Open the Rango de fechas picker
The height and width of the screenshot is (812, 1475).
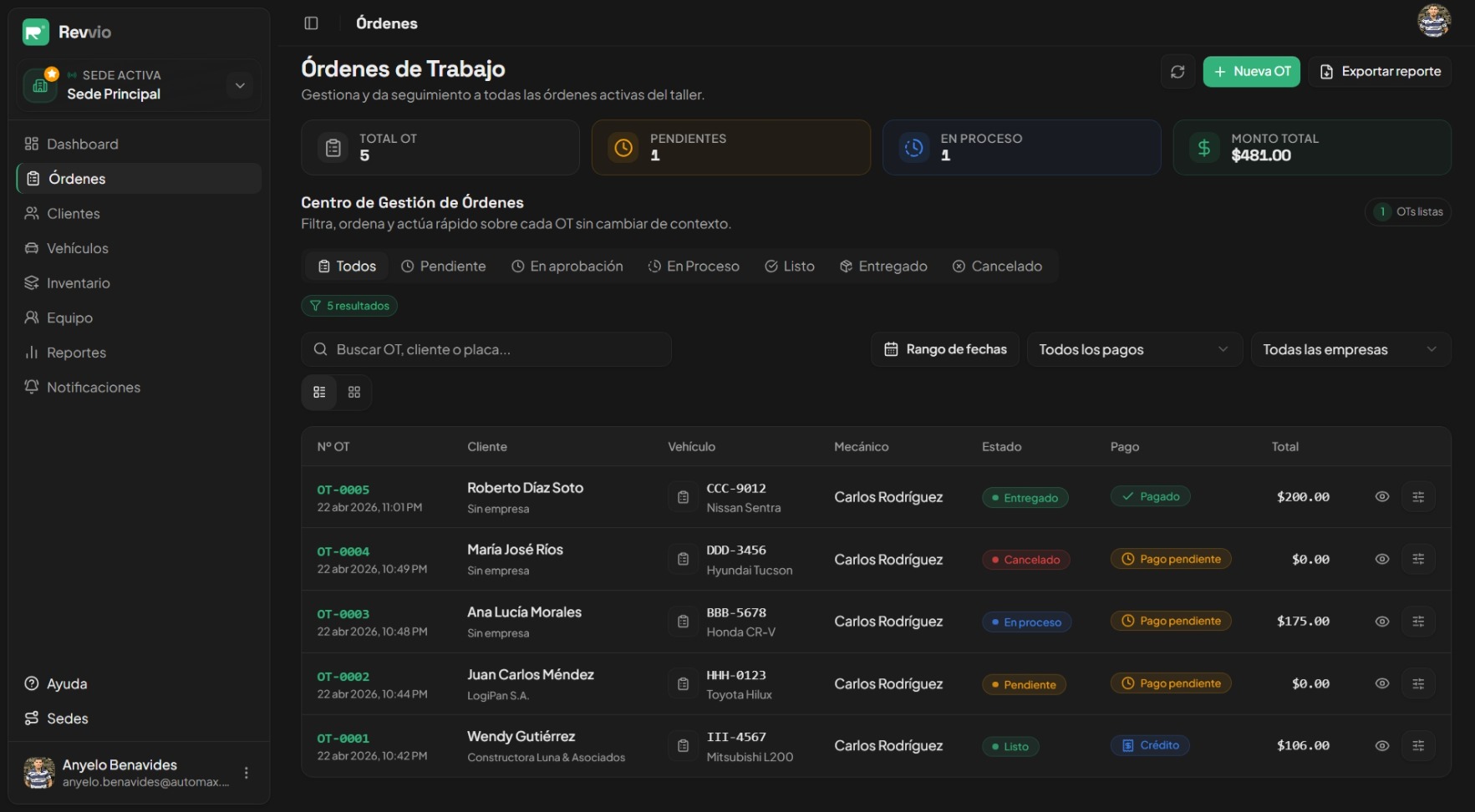(945, 349)
